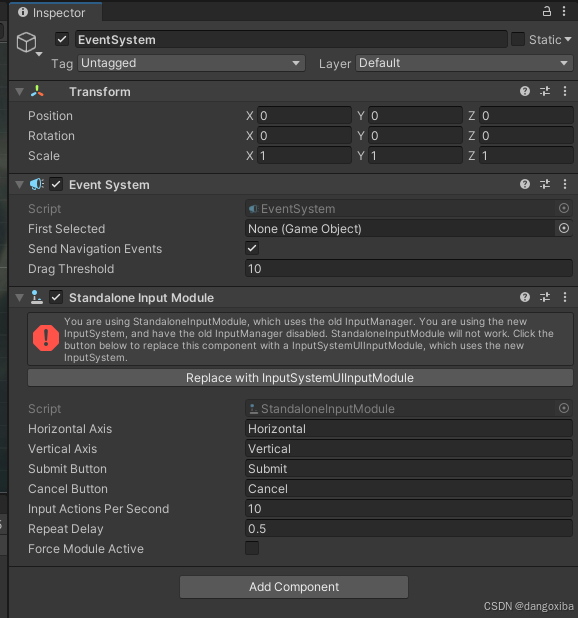Screen dimensions: 578x618
Task: Open the Standalone Input Module presets icon
Action: point(545,297)
